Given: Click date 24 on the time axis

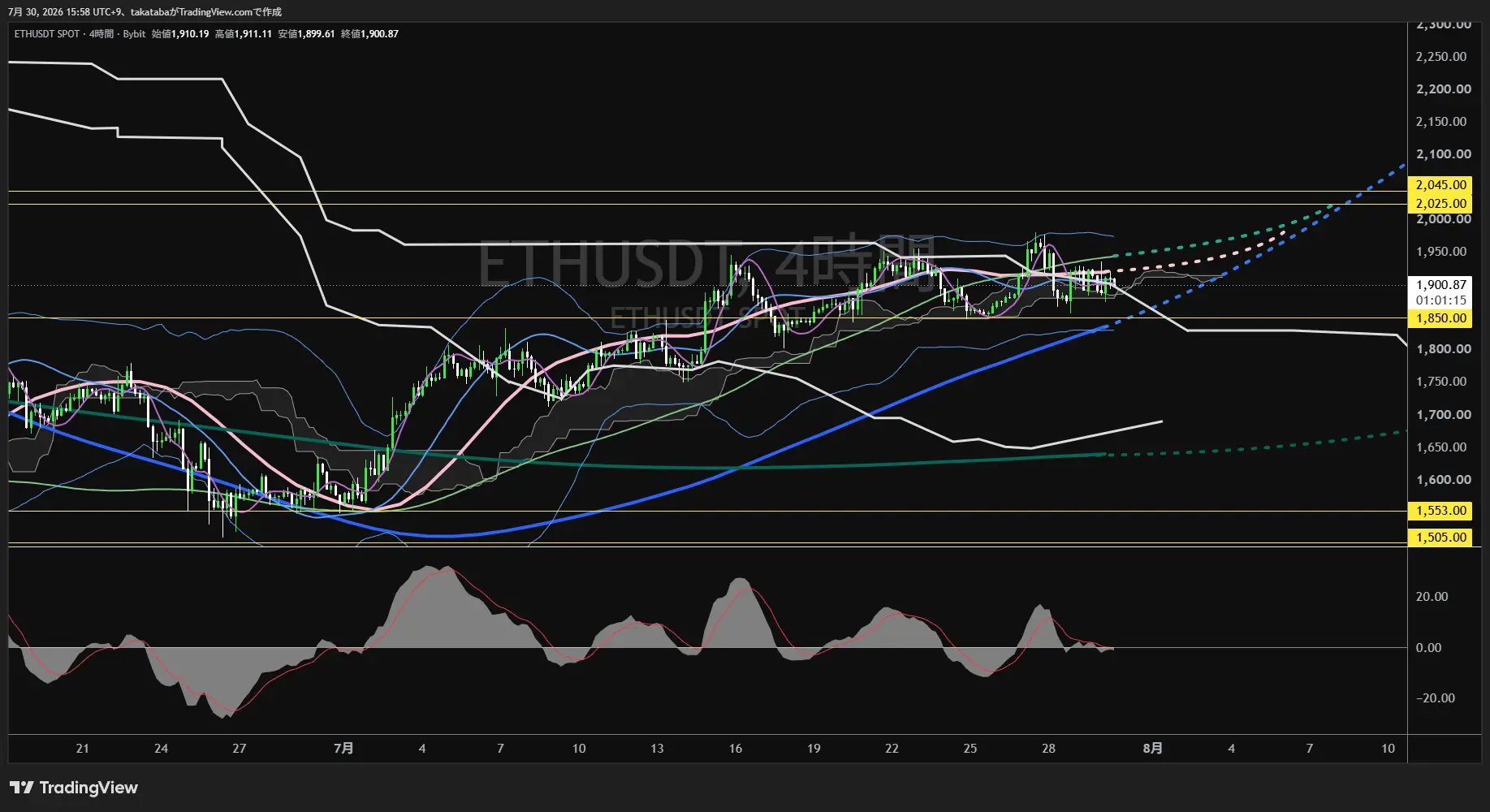Looking at the screenshot, I should 161,749.
